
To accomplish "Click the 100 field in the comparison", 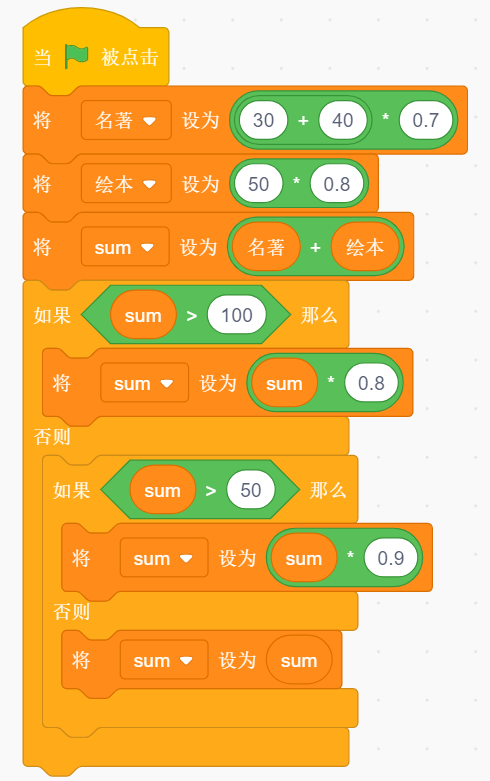I will [x=237, y=315].
